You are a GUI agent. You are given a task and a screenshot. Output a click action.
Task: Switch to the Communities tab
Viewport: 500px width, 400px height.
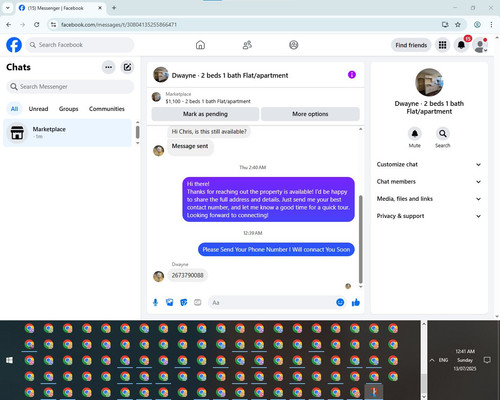tap(107, 109)
